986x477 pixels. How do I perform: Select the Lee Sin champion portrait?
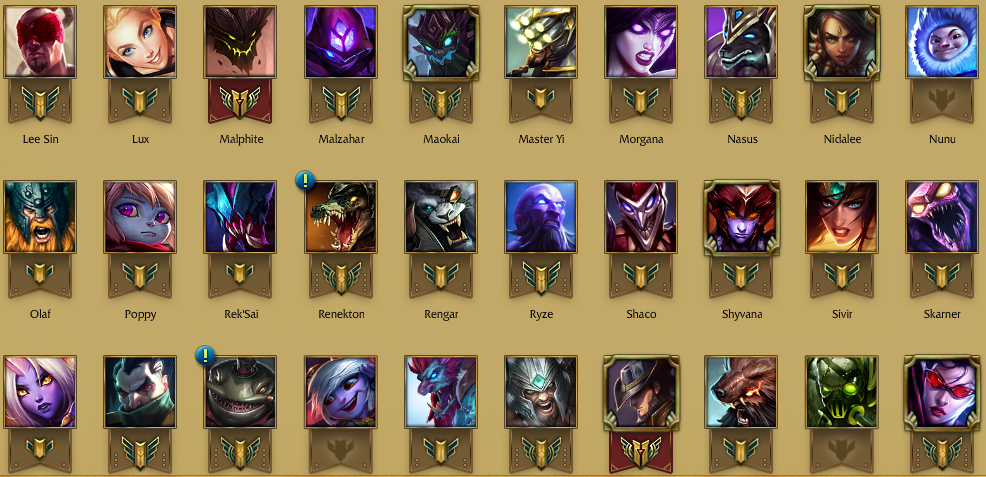tap(40, 41)
